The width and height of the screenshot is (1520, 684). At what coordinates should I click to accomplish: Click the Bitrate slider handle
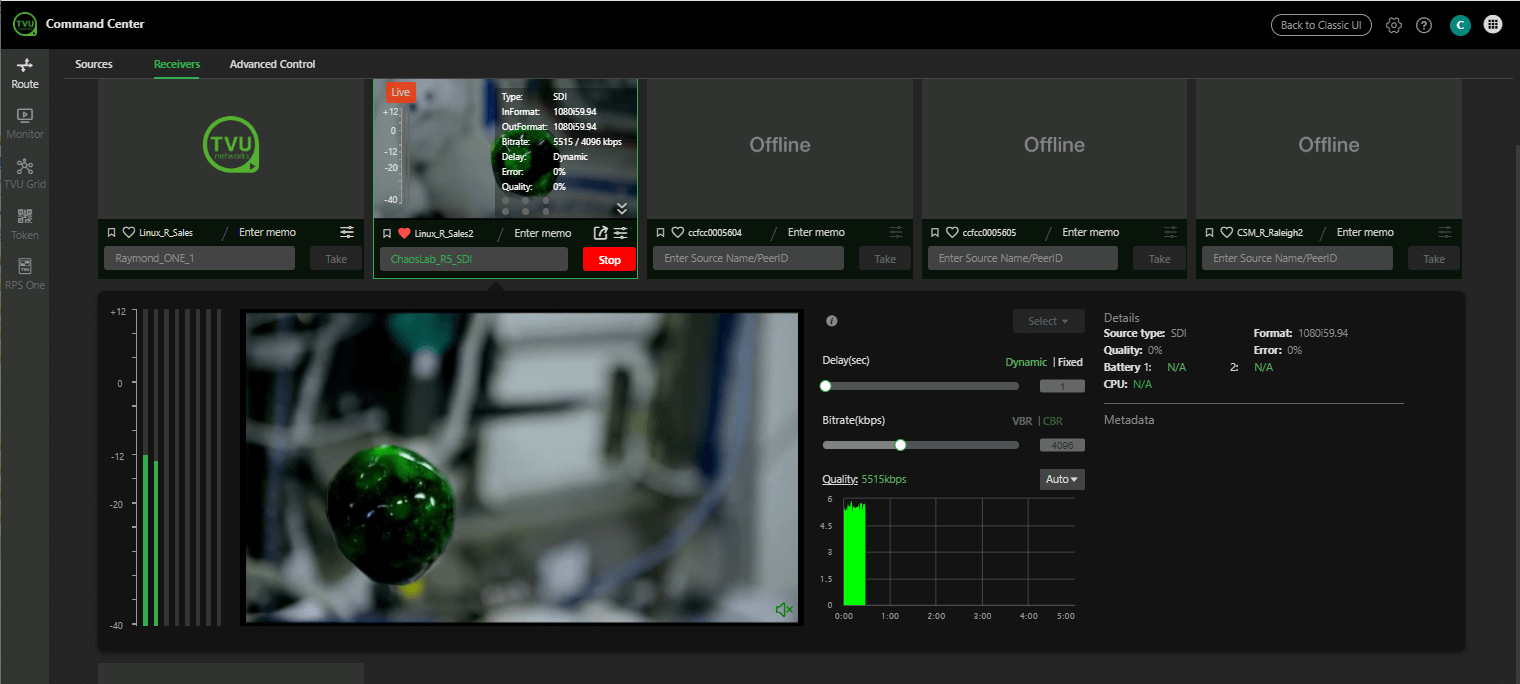point(900,445)
